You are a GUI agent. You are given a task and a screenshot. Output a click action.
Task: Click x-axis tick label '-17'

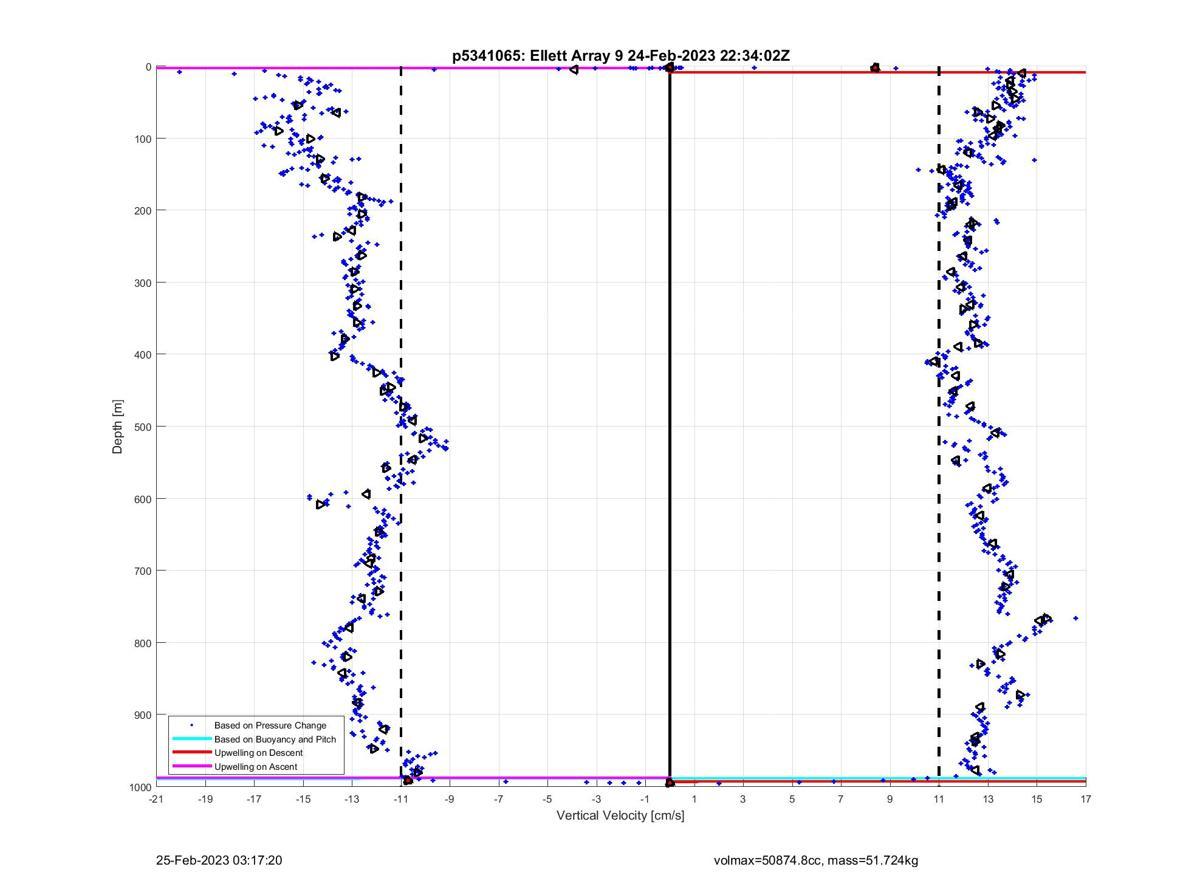[x=254, y=799]
